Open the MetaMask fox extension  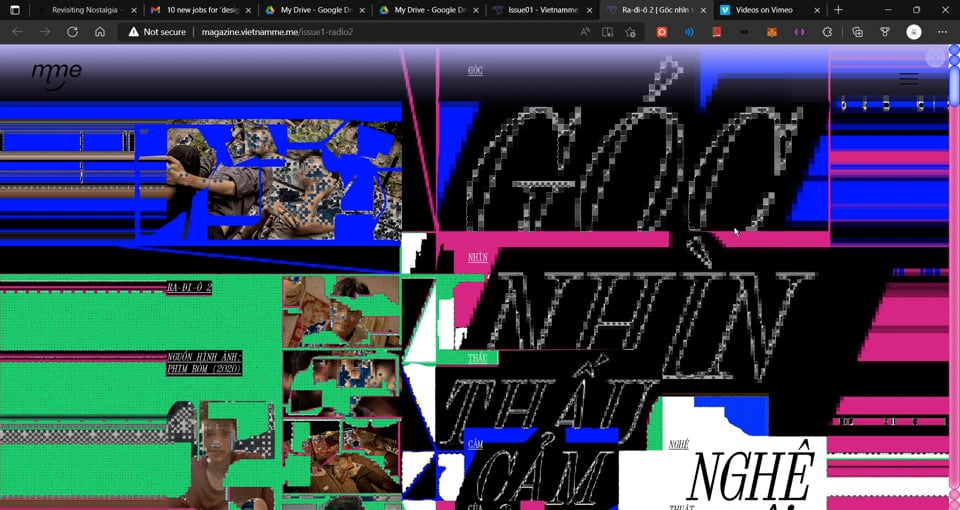coord(772,32)
